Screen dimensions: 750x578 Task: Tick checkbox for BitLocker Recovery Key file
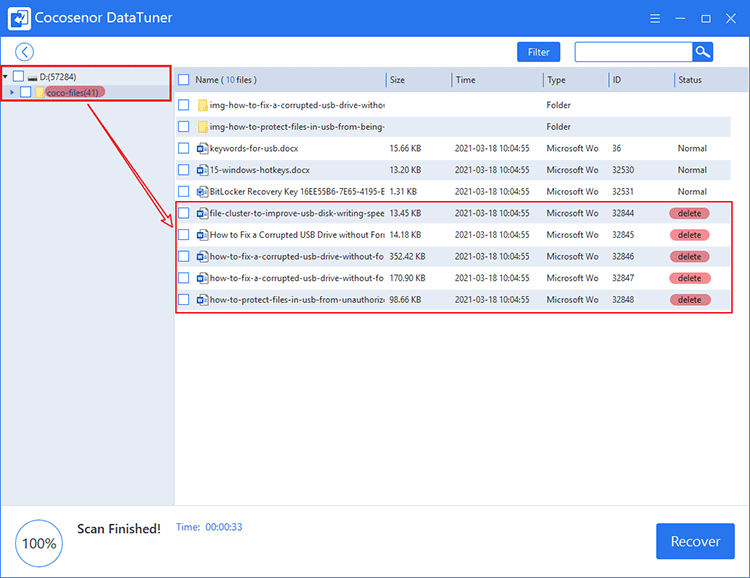click(x=184, y=191)
